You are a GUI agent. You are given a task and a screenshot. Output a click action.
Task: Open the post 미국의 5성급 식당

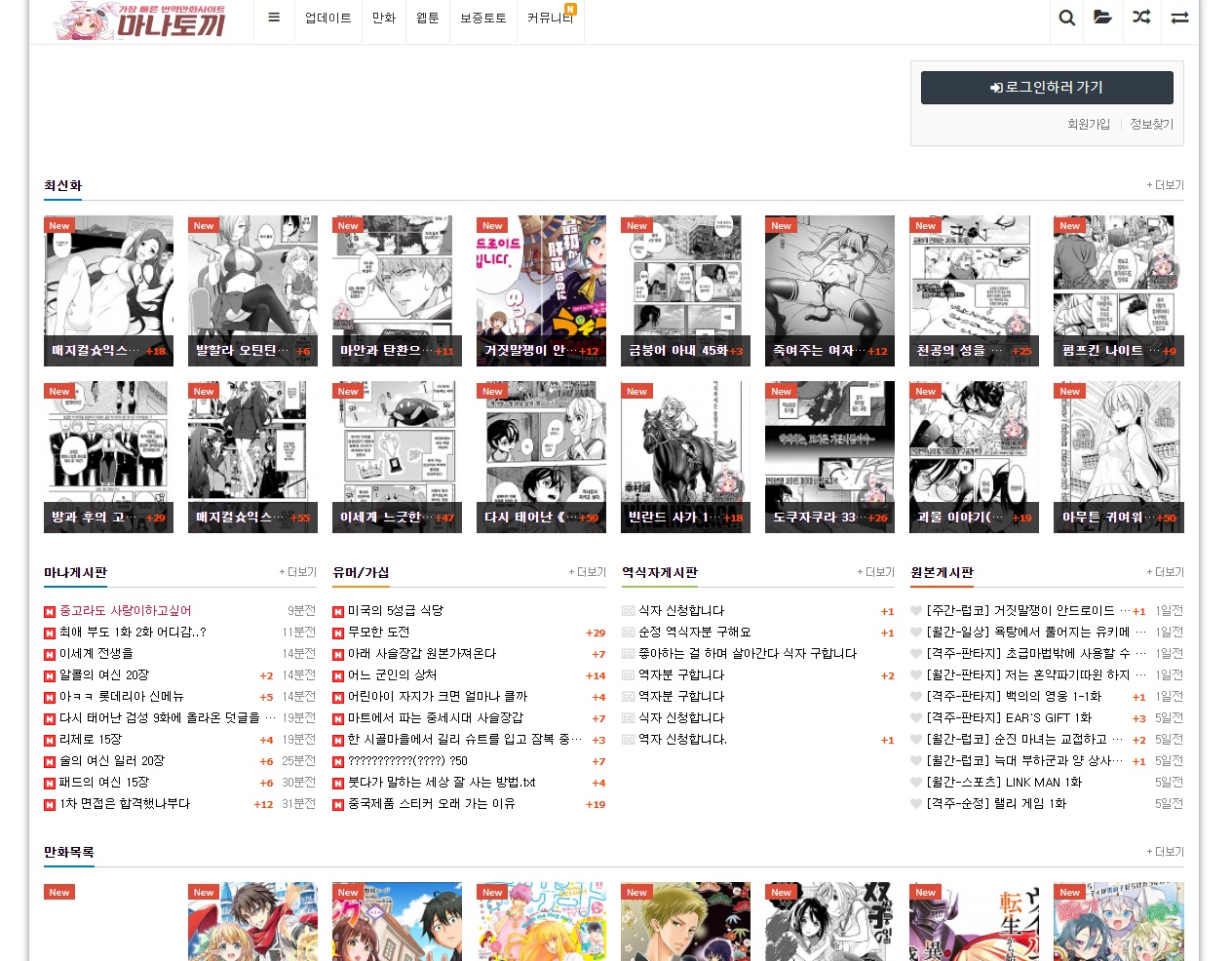click(396, 611)
